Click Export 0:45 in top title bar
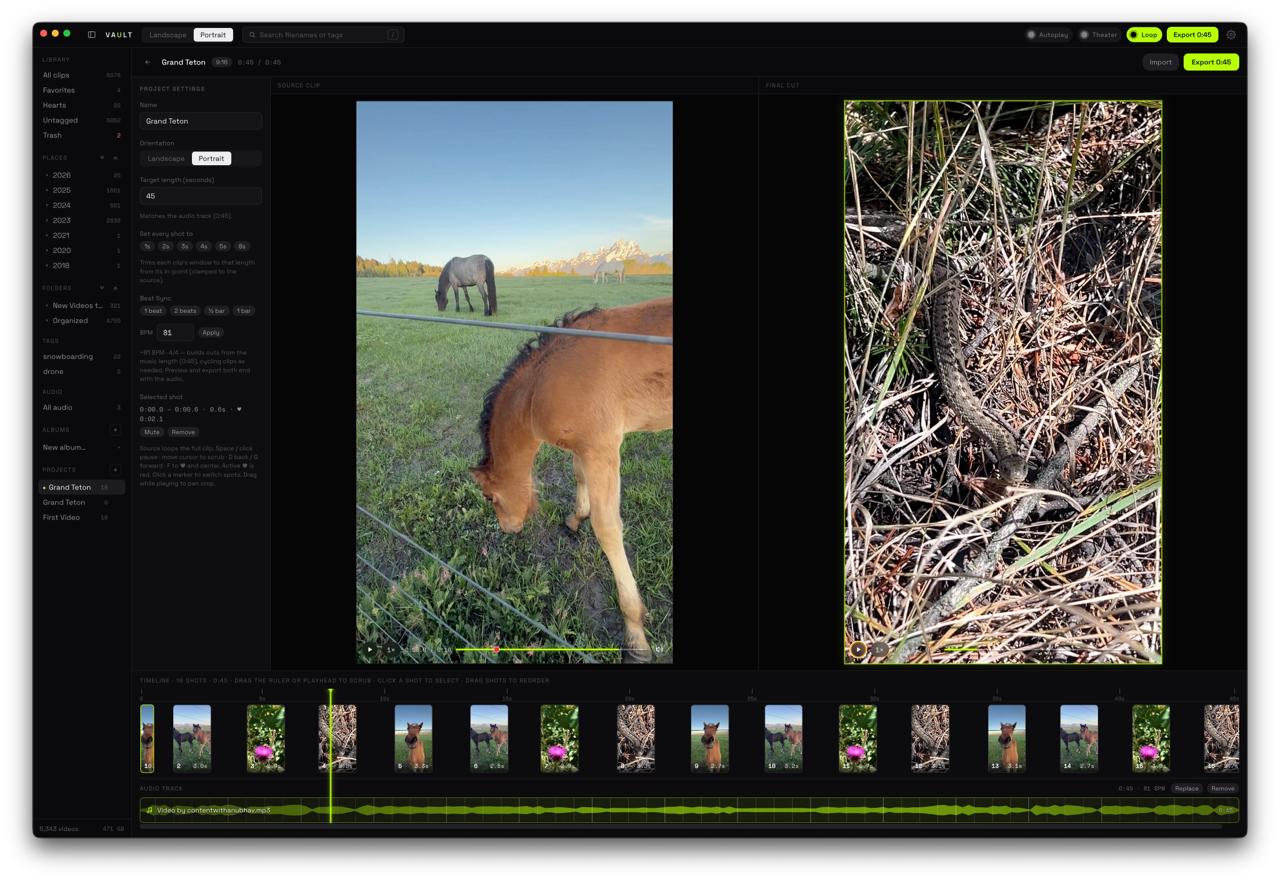The image size is (1280, 881). pyautogui.click(x=1192, y=35)
